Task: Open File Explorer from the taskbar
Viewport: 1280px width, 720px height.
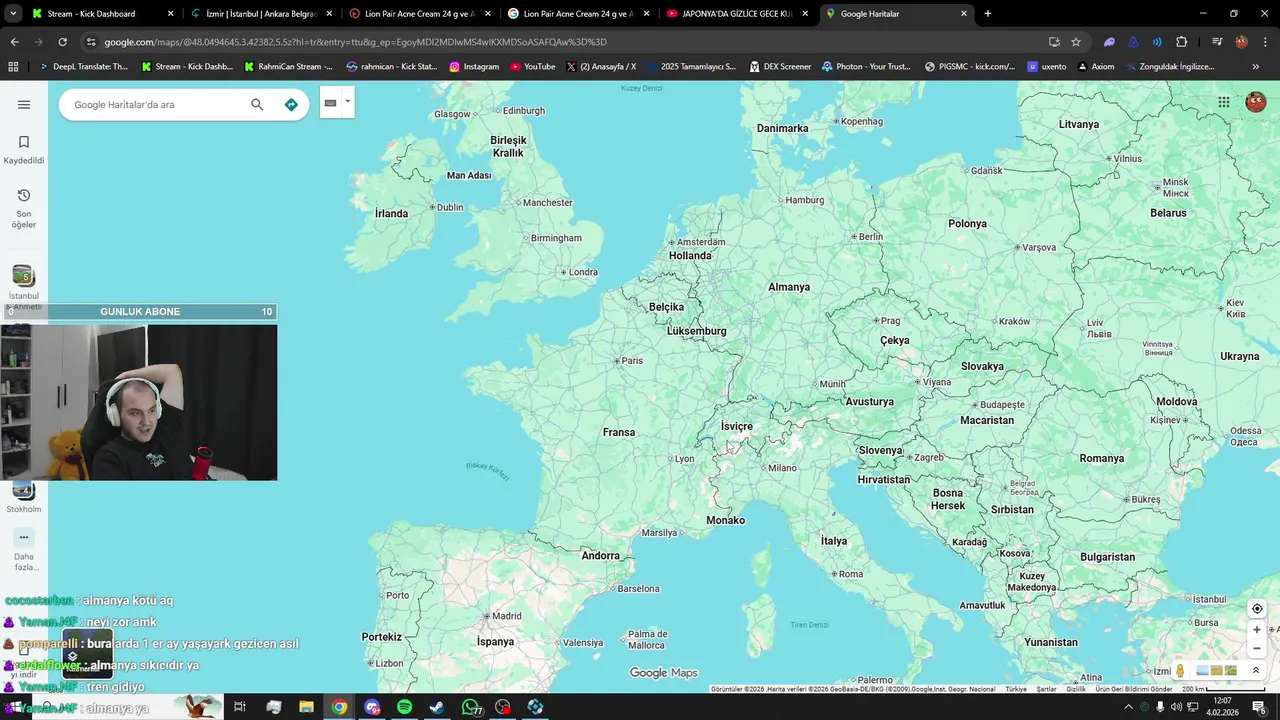Action: pyautogui.click(x=306, y=707)
